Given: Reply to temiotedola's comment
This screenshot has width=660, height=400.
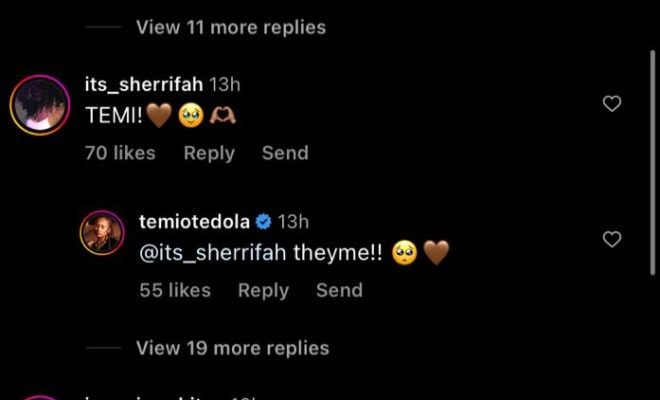Looking at the screenshot, I should 263,290.
